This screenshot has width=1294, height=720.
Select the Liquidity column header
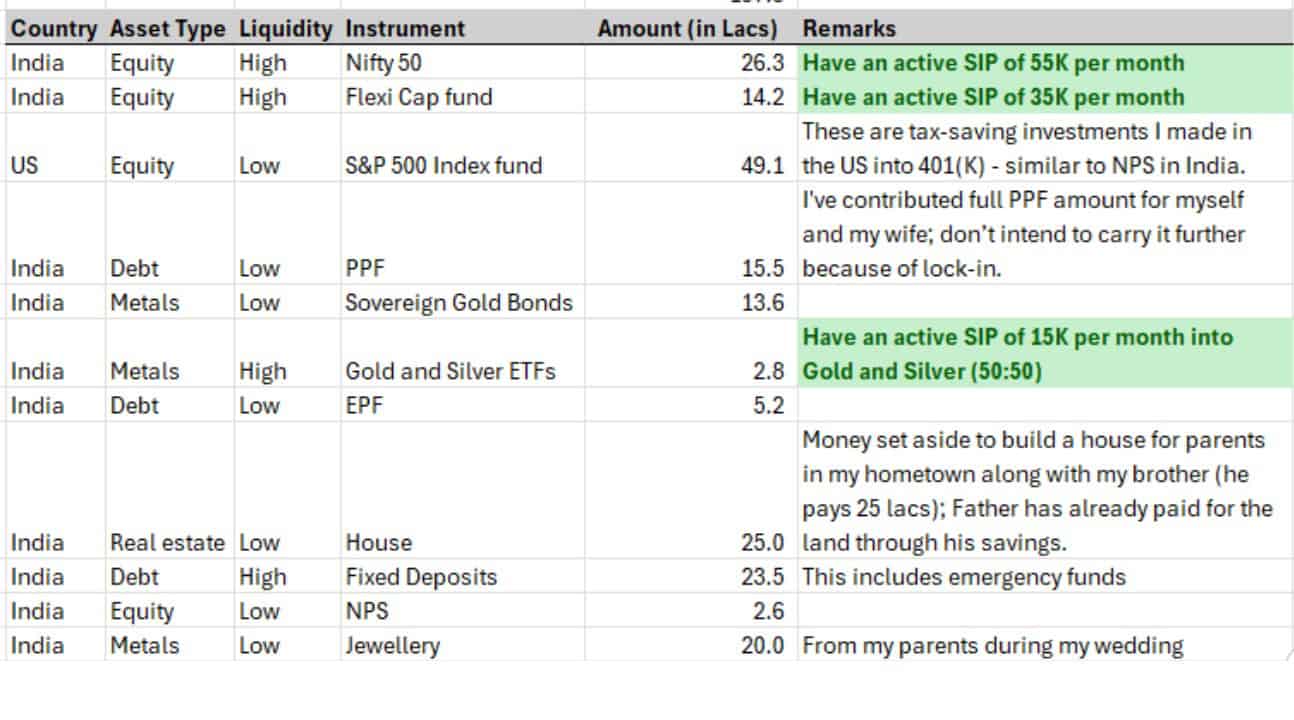point(285,29)
